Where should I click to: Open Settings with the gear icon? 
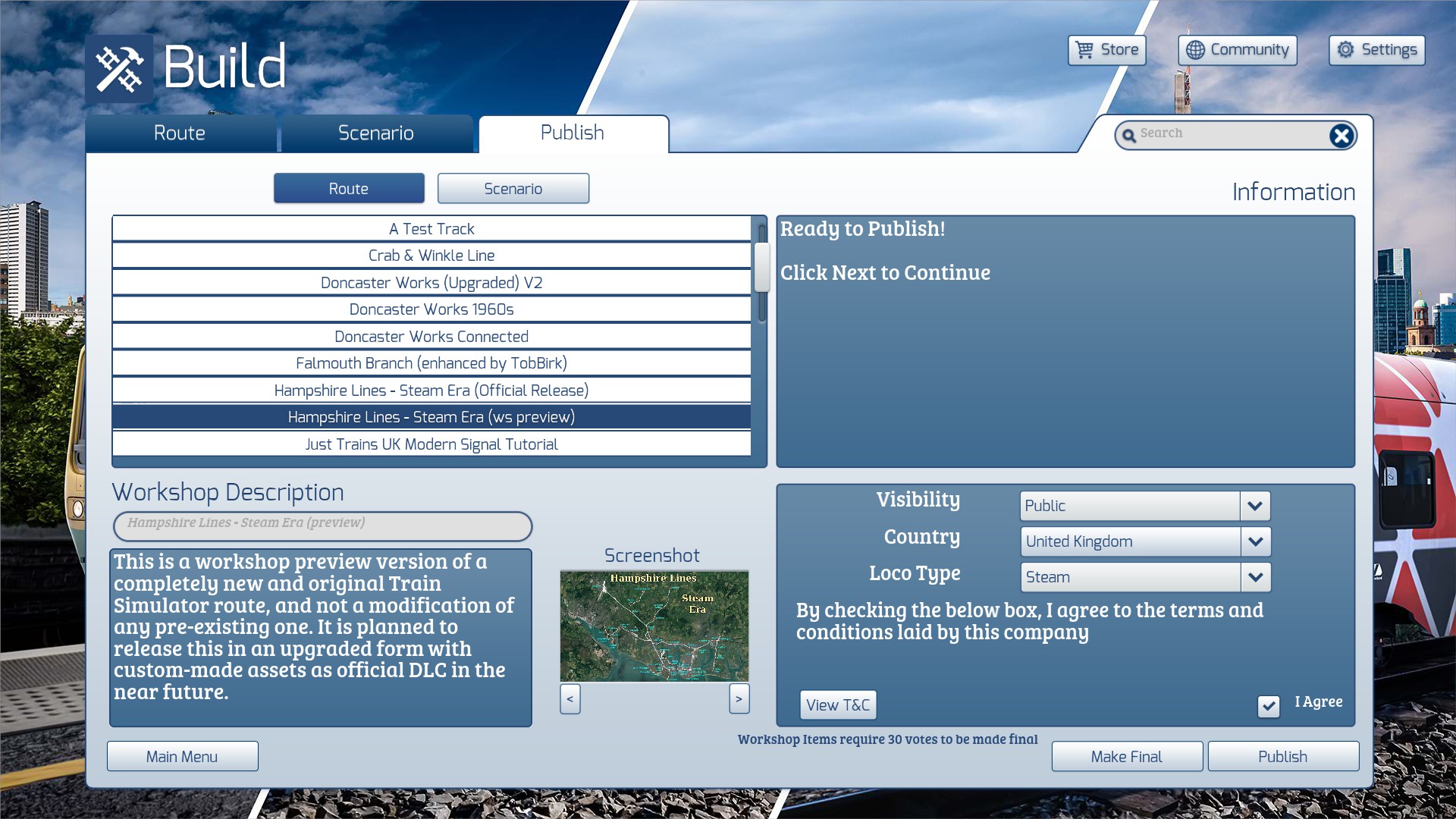pyautogui.click(x=1345, y=50)
